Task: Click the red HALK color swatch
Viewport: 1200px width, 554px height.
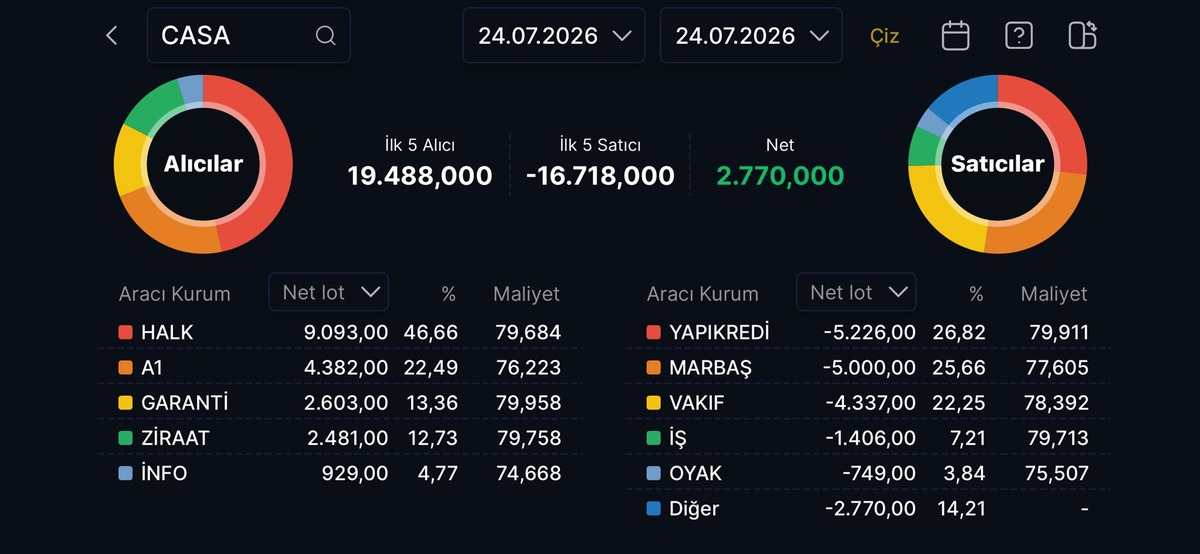Action: pyautogui.click(x=125, y=332)
